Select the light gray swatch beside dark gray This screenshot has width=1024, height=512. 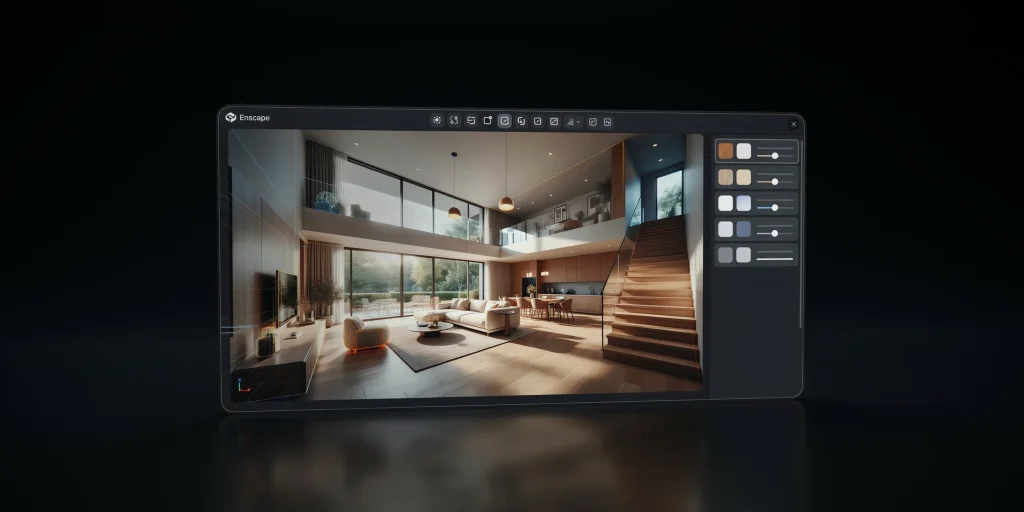(744, 255)
